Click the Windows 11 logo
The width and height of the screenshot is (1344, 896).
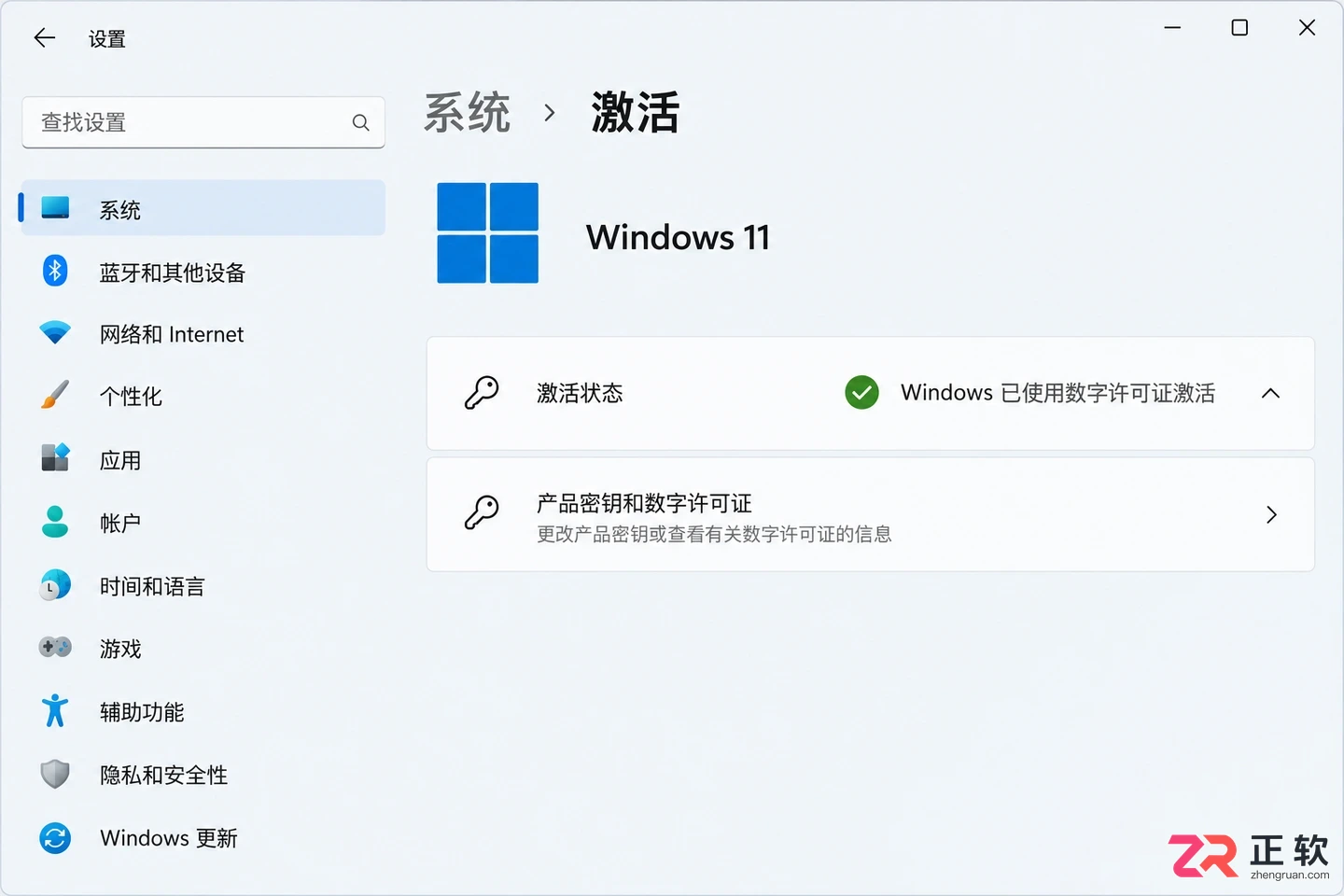click(488, 233)
